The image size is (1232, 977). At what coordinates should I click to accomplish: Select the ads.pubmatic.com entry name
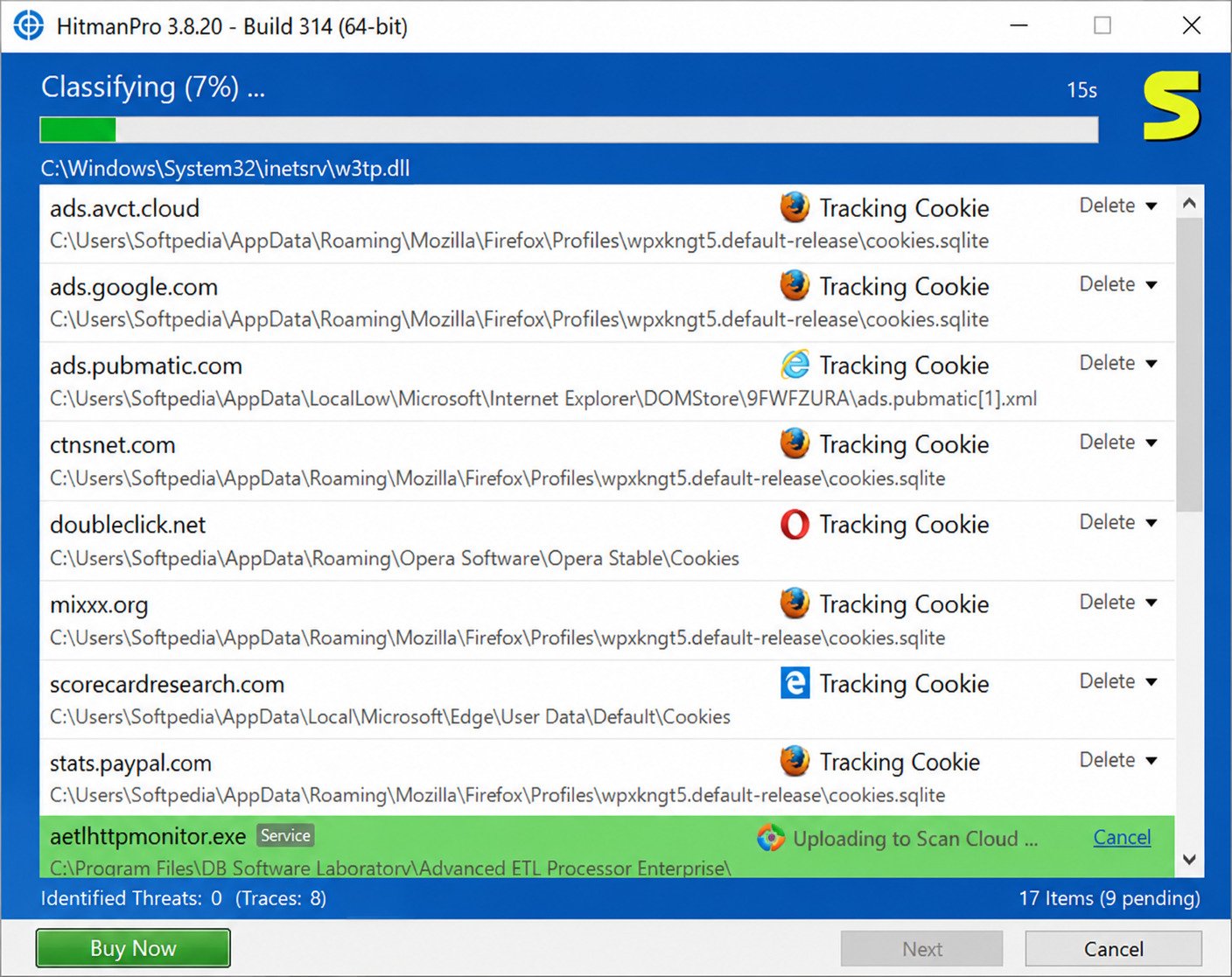tap(146, 366)
